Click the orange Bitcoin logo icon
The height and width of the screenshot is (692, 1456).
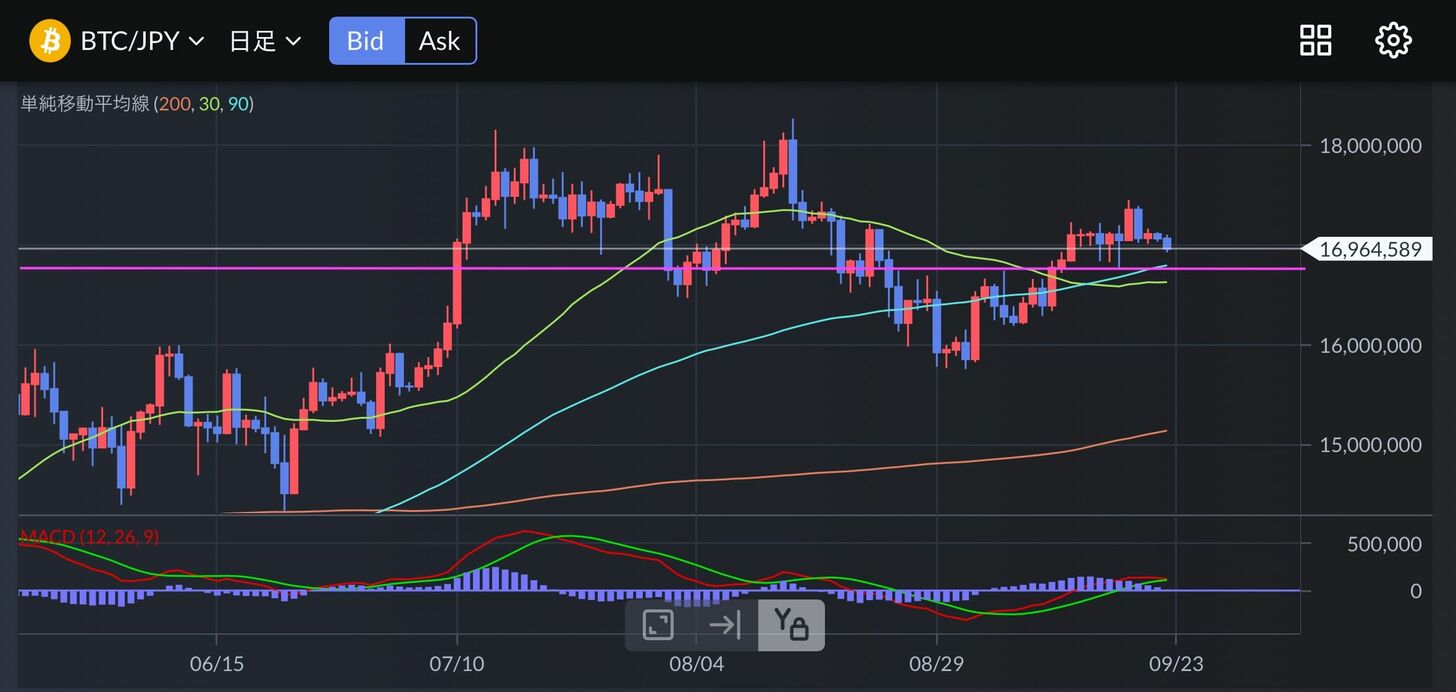coord(49,41)
